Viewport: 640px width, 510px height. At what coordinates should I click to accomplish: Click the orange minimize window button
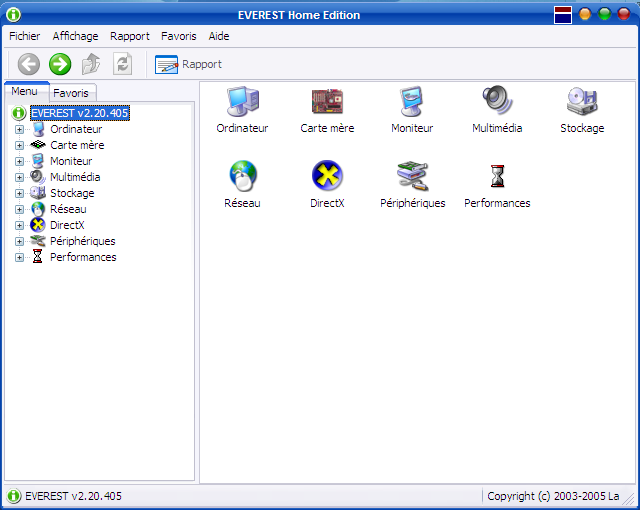pos(585,14)
